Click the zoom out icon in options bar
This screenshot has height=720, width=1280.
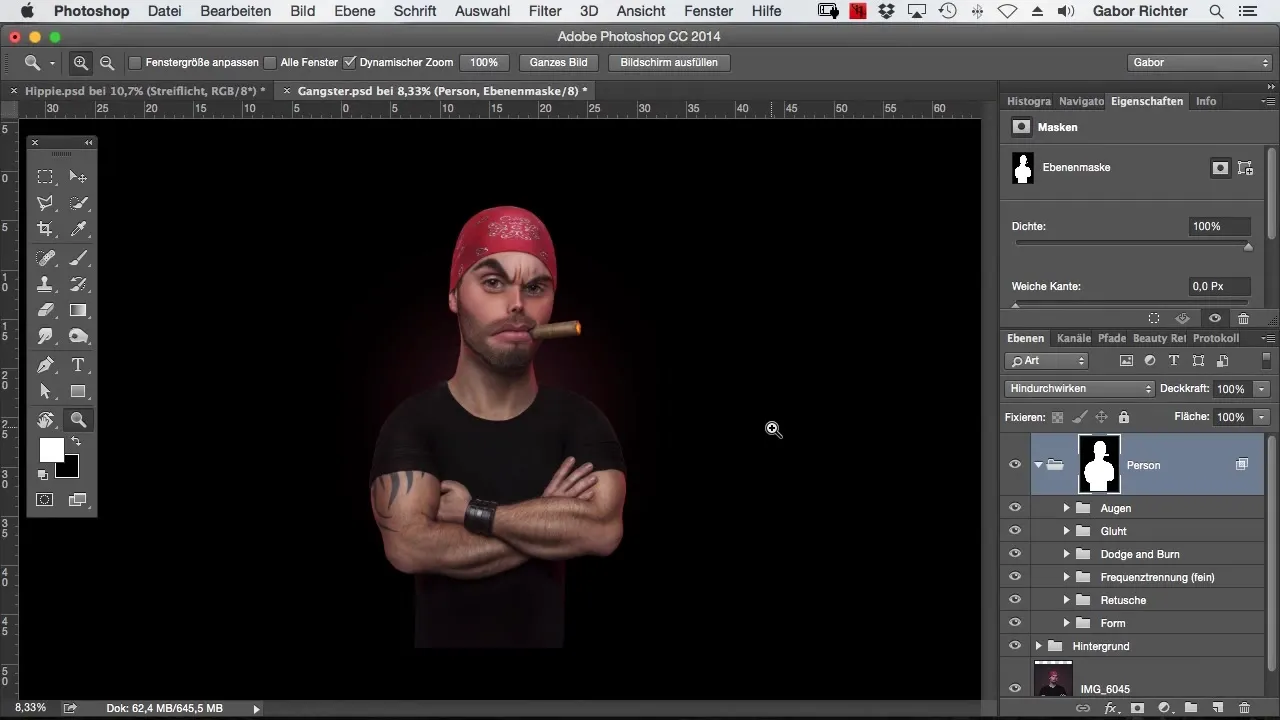[106, 62]
